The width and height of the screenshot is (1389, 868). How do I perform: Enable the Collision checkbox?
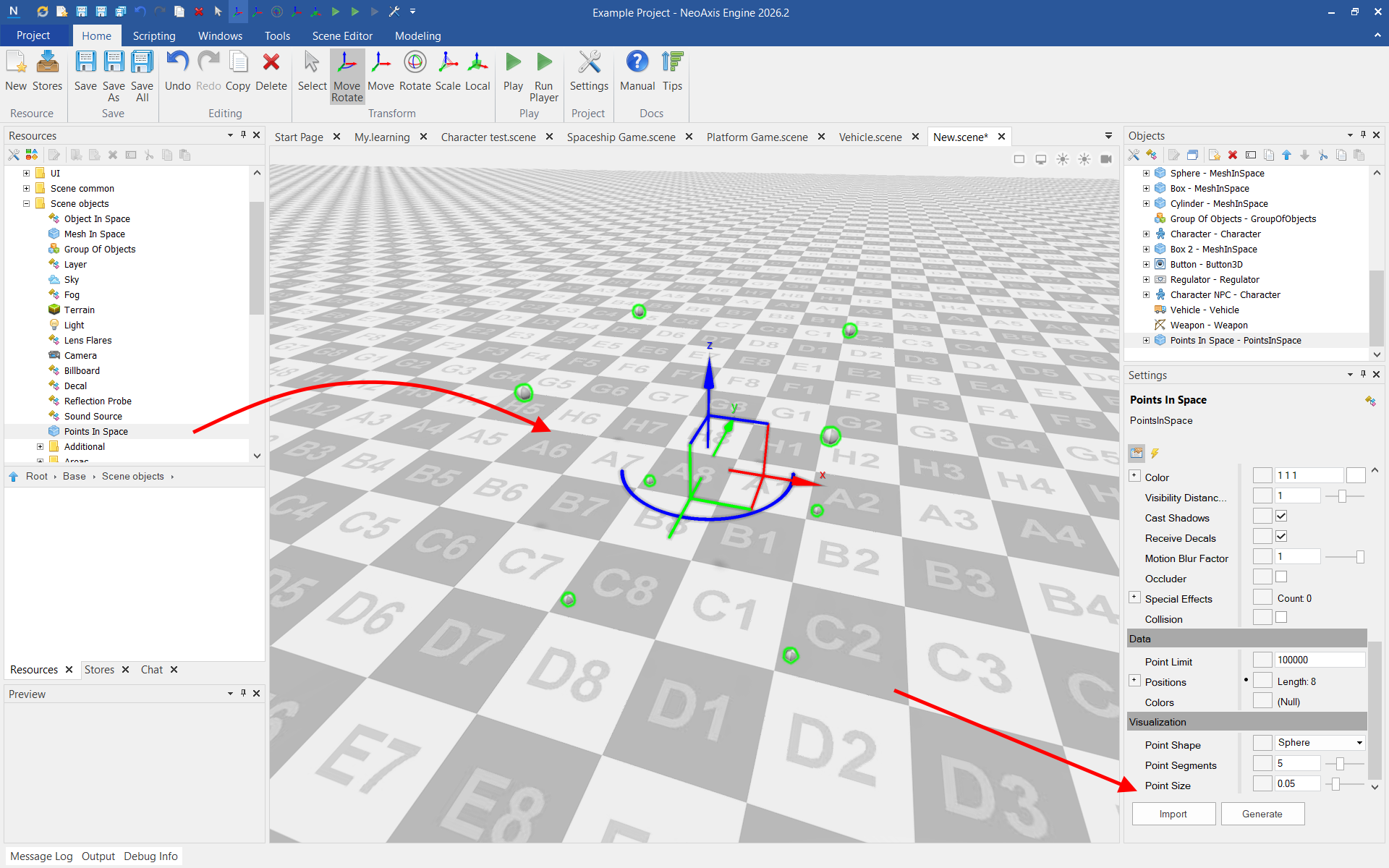coord(1281,617)
